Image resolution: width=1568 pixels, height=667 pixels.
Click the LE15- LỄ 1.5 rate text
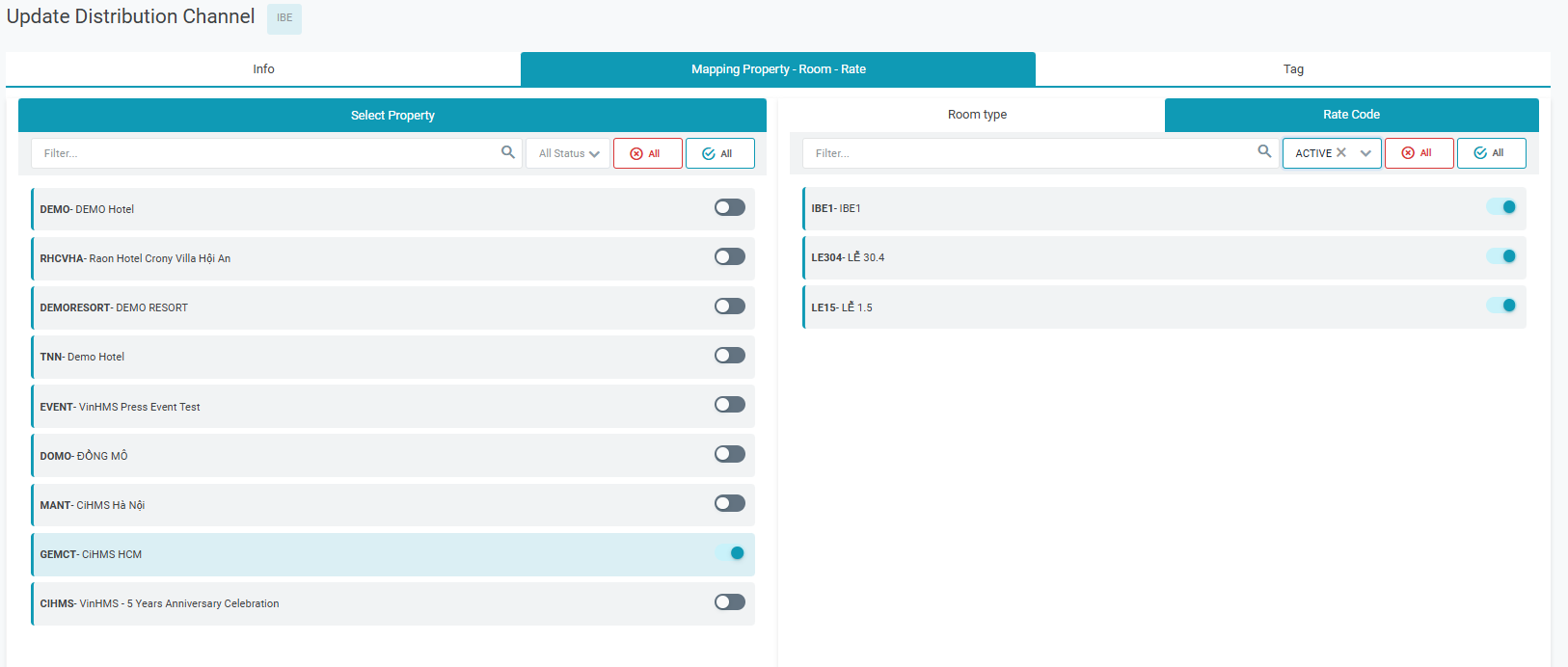(842, 307)
